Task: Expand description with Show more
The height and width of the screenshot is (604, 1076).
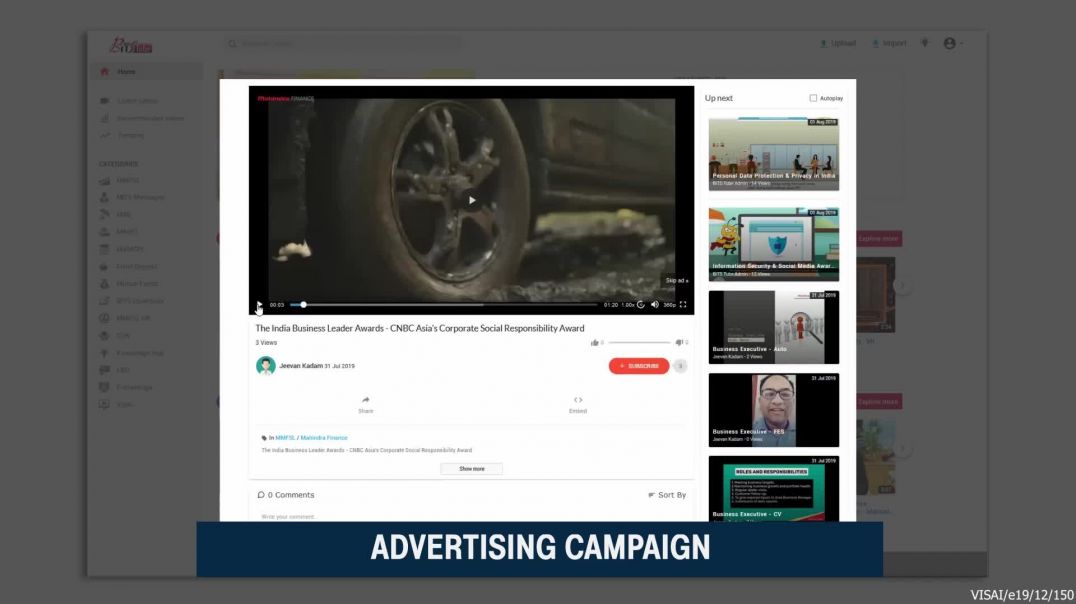Action: [471, 468]
